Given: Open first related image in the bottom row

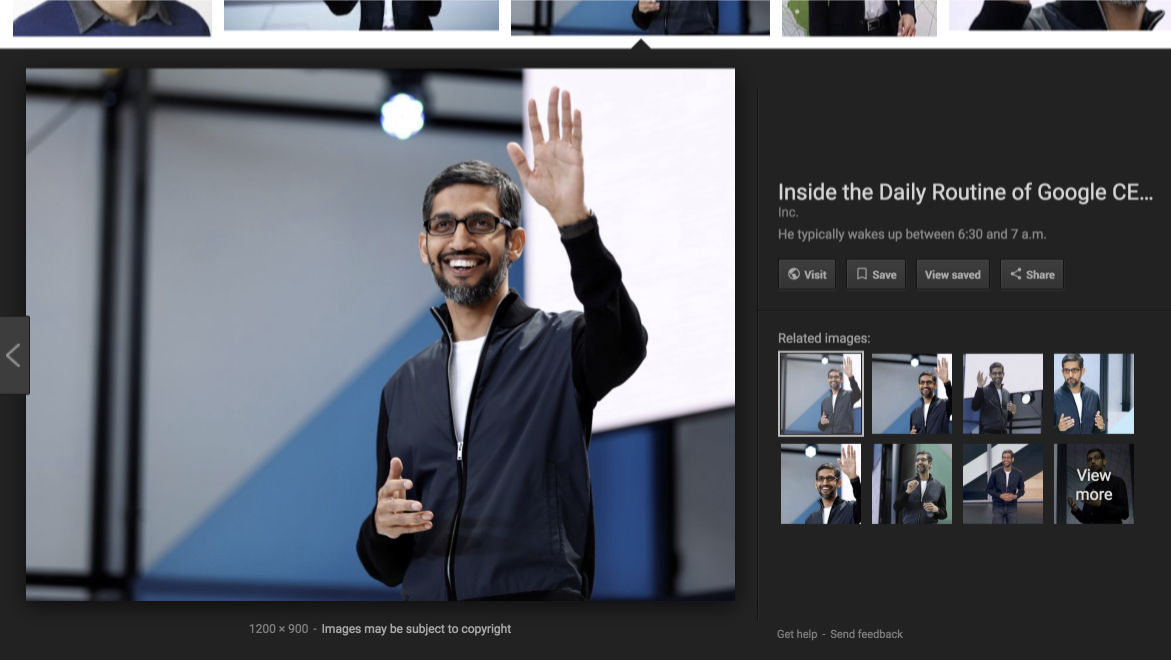Looking at the screenshot, I should (x=820, y=484).
